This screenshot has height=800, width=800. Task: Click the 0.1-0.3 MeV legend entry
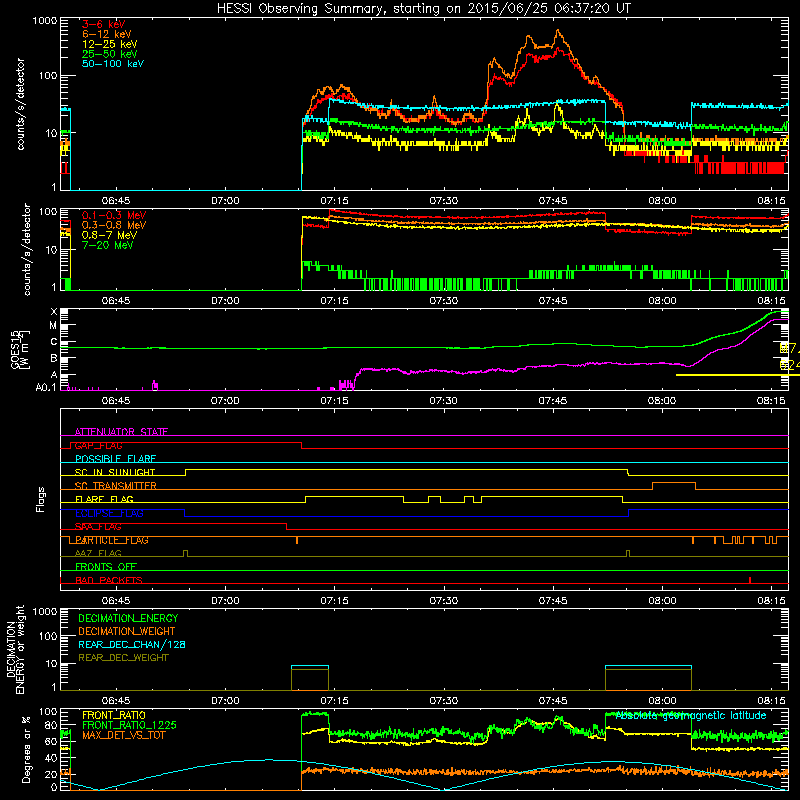point(114,215)
